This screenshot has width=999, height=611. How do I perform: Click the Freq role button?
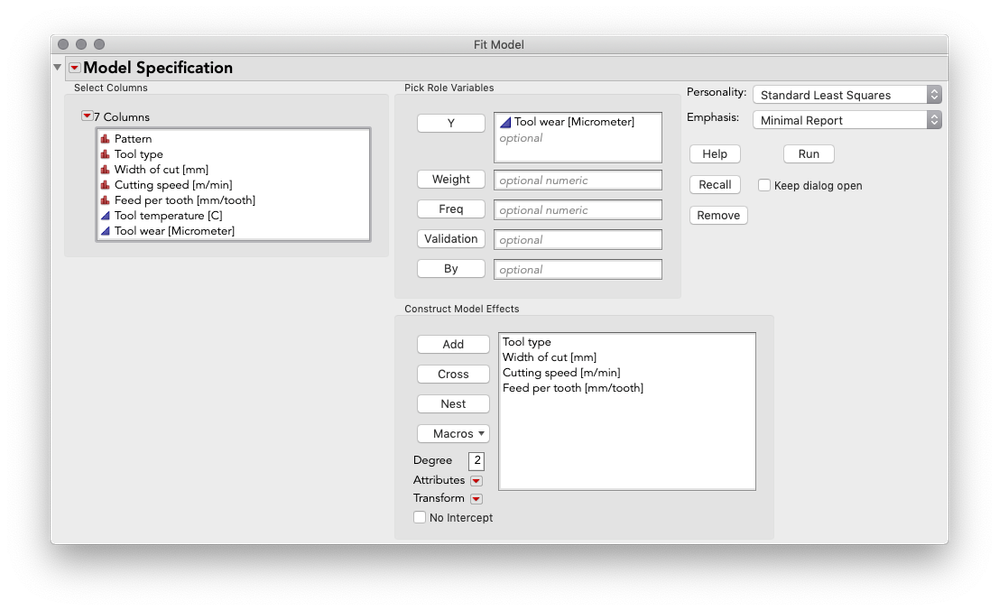451,209
